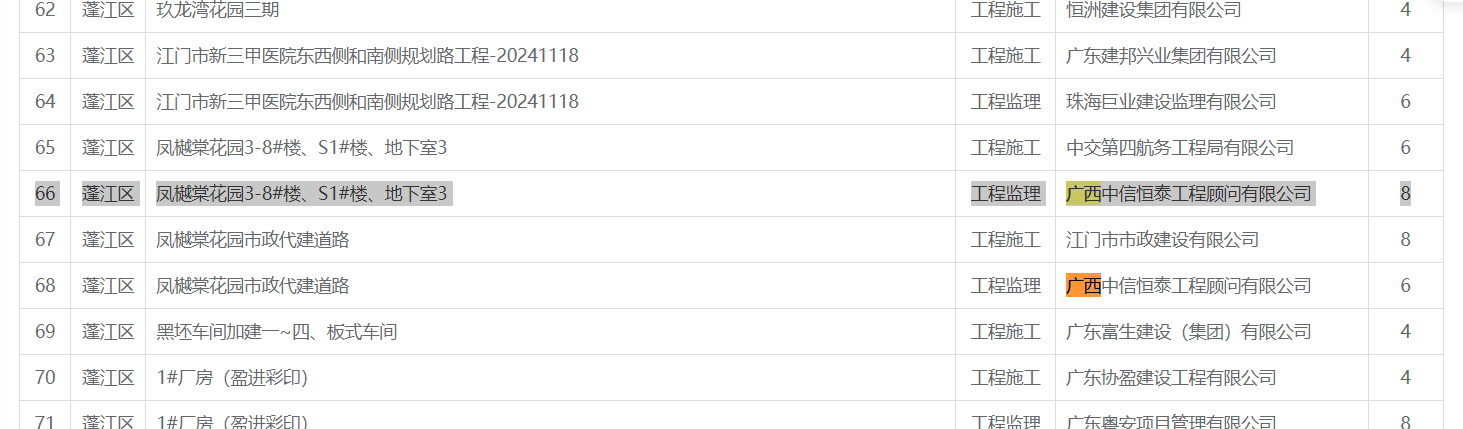Click 江门市市政建设有限公司 company name
Viewport: 1463px width, 429px height.
pos(1162,240)
